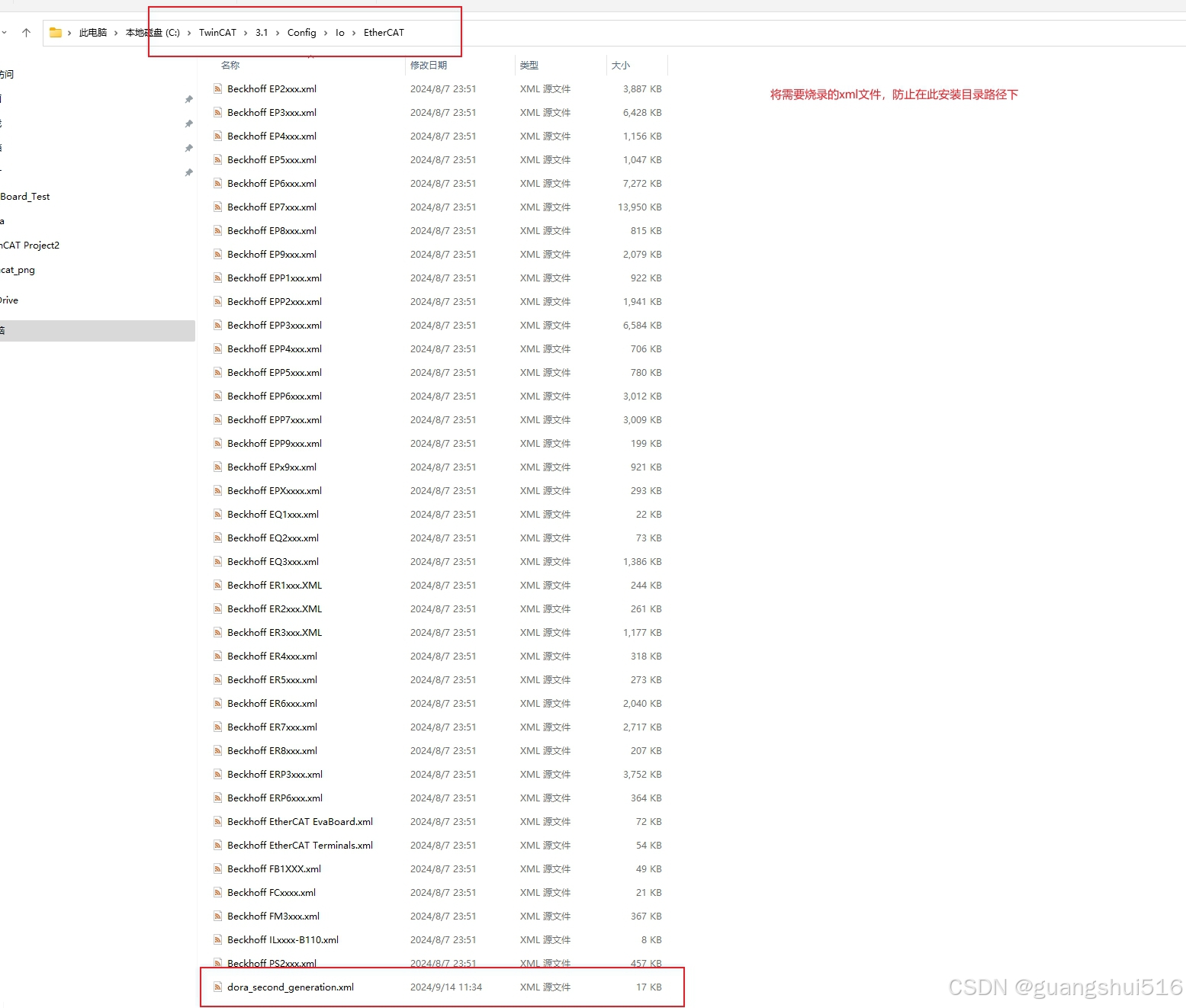Viewport: 1186px width, 1008px height.
Task: Click icon of Beckhoff EP8xxx.xml
Action: (x=218, y=231)
